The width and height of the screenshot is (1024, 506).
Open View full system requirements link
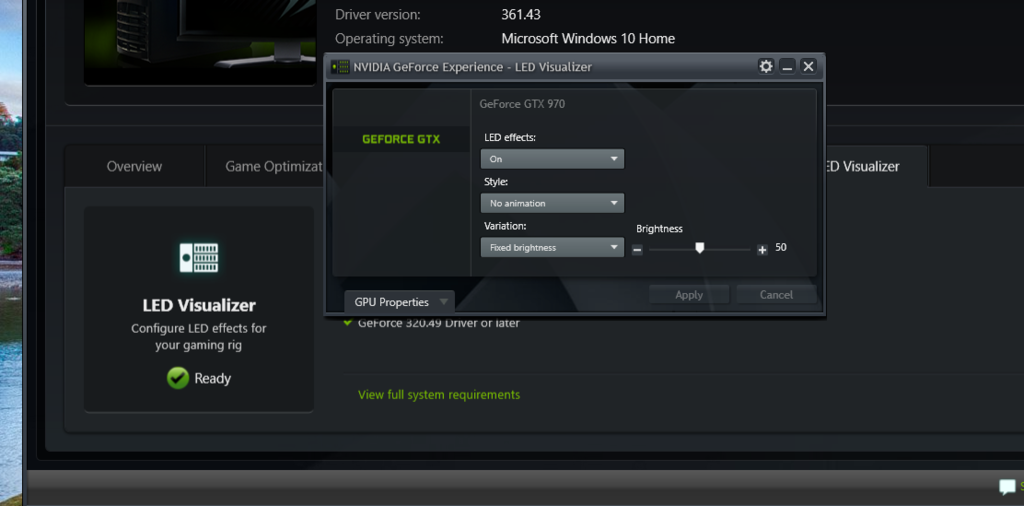(x=439, y=394)
